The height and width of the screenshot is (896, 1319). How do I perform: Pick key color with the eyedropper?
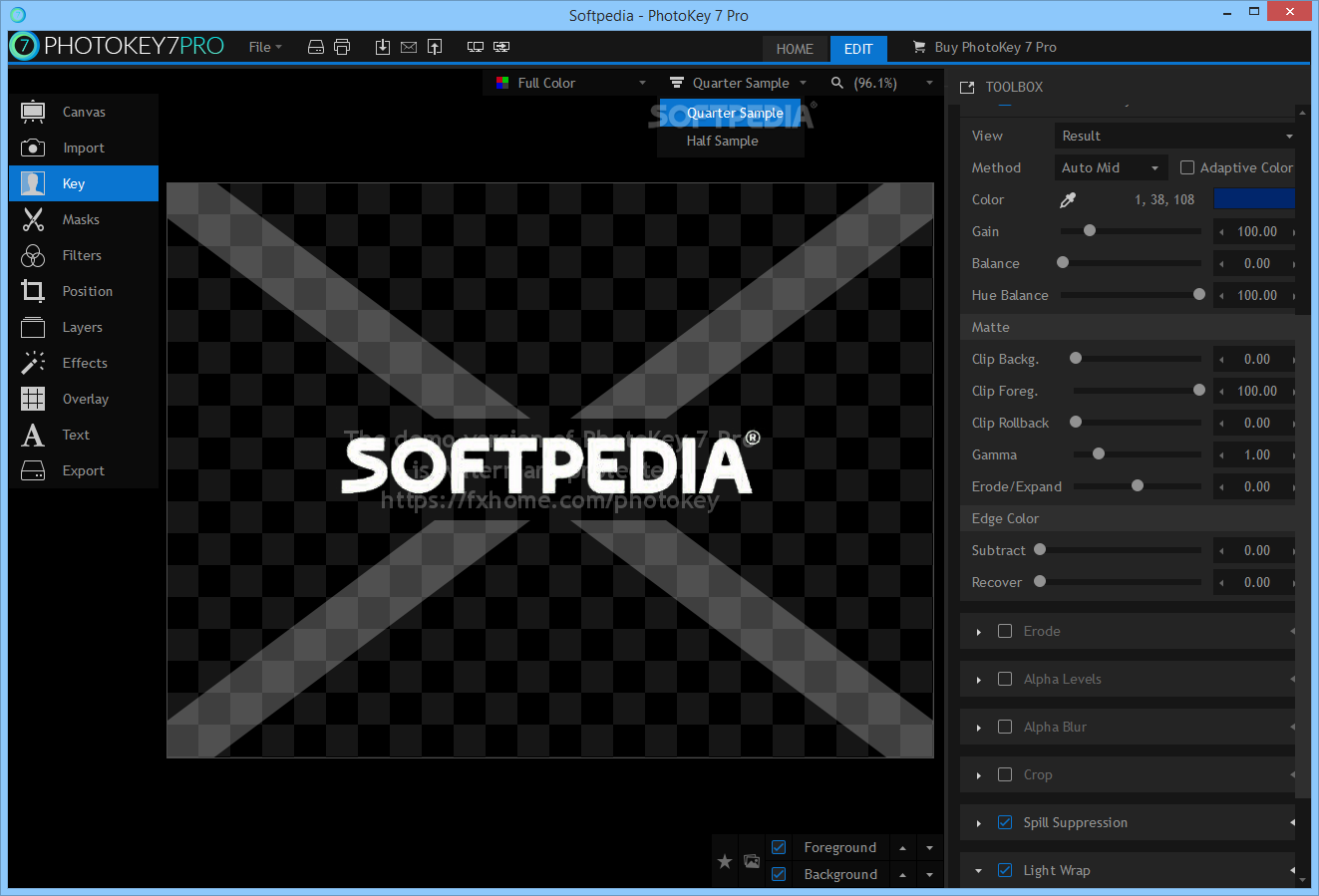1068,199
